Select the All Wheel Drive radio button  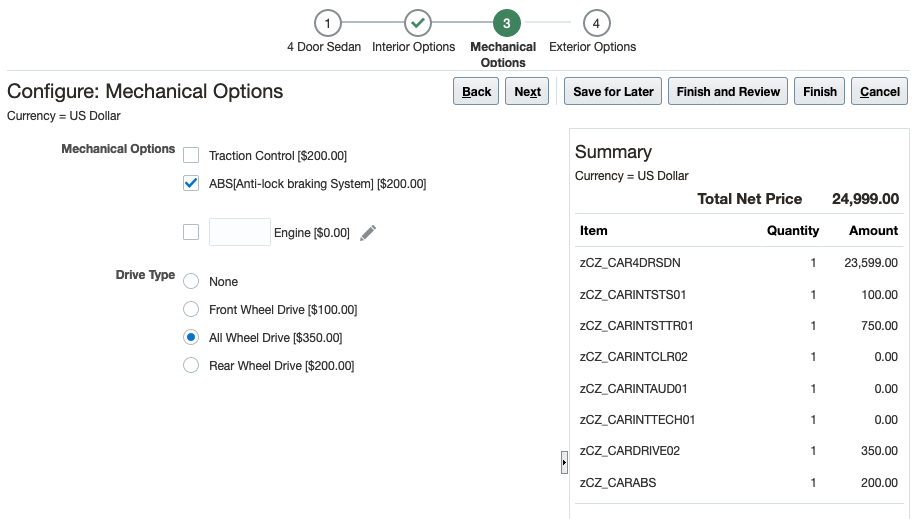[x=191, y=338]
